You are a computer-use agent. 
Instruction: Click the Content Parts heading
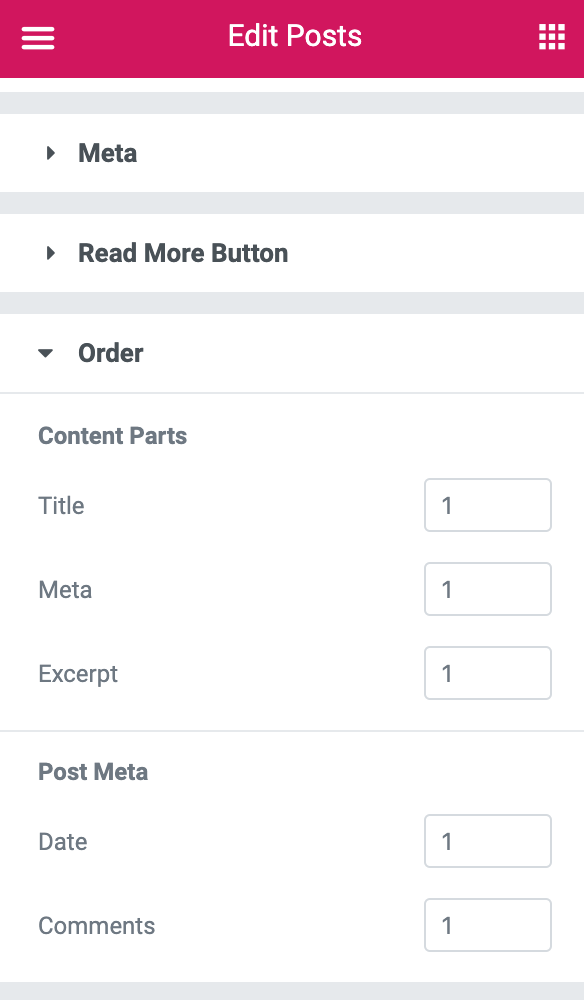point(112,436)
